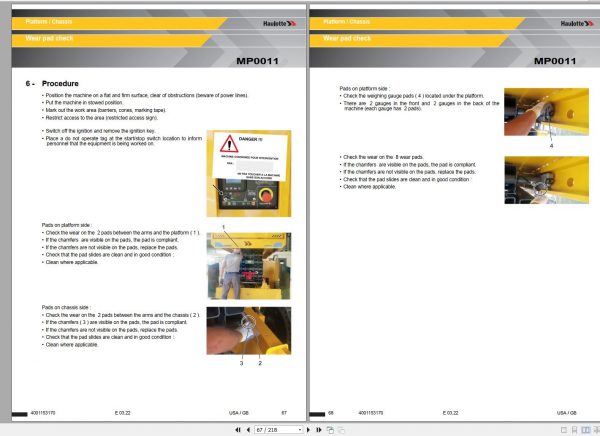600x436 pixels.
Task: Go to the next page
Action: pyautogui.click(x=308, y=430)
